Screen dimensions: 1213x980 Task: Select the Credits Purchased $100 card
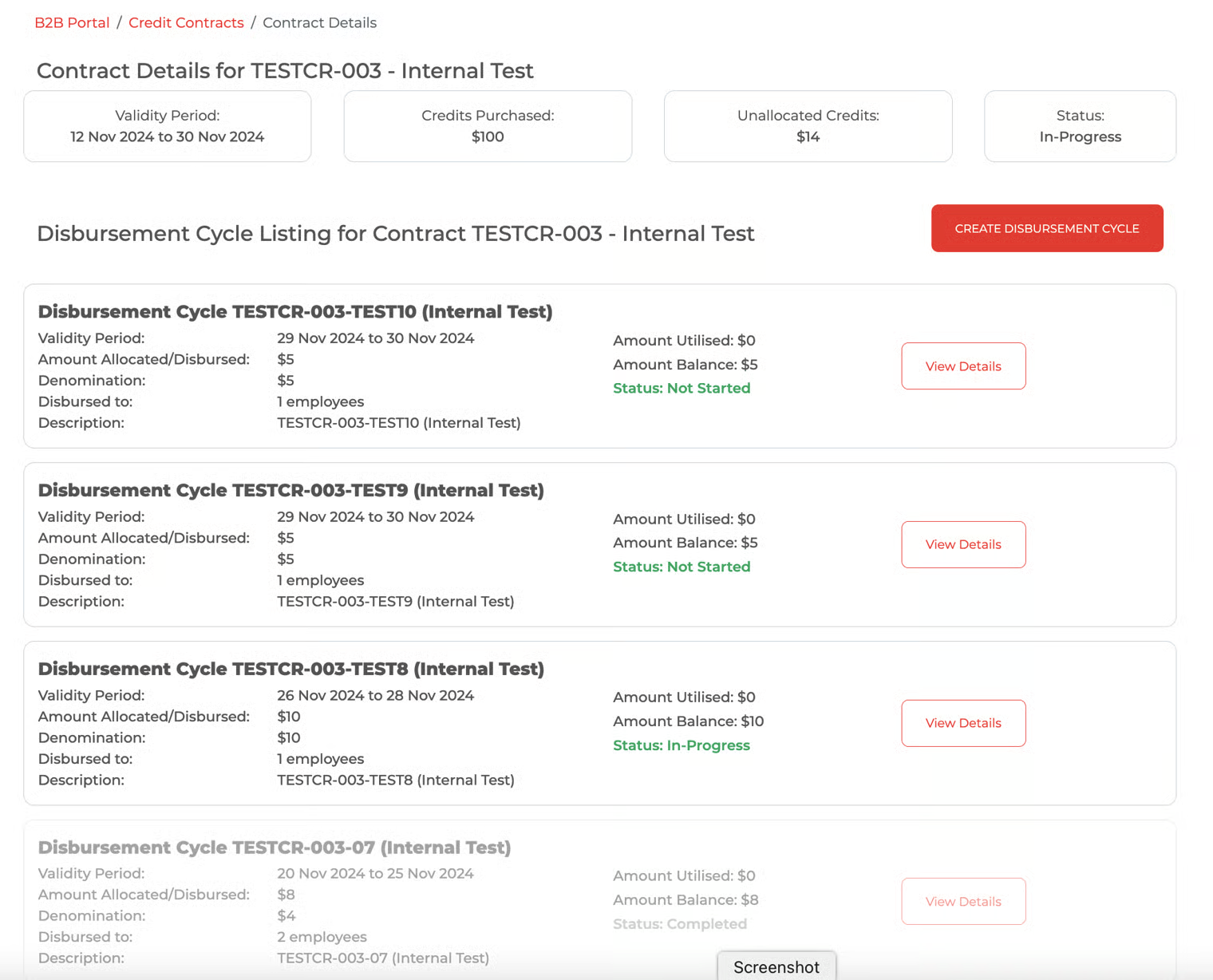[488, 126]
